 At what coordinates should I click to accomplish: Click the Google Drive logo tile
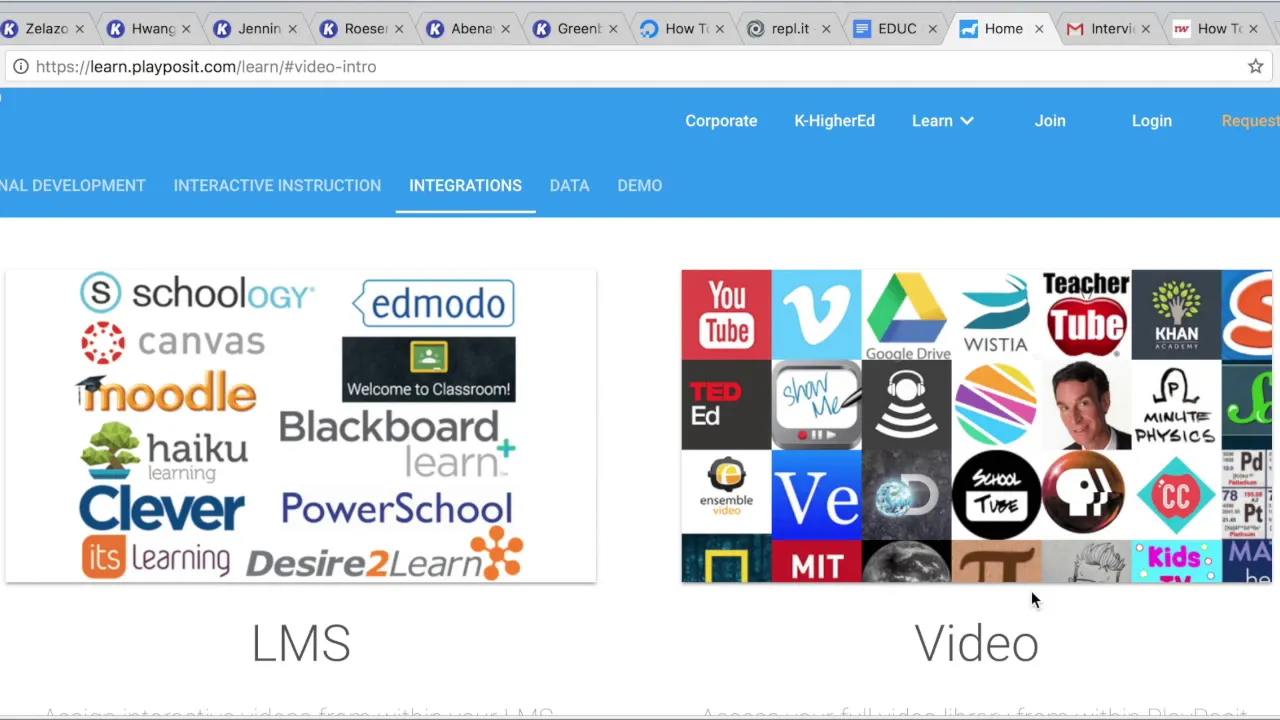[x=907, y=314]
